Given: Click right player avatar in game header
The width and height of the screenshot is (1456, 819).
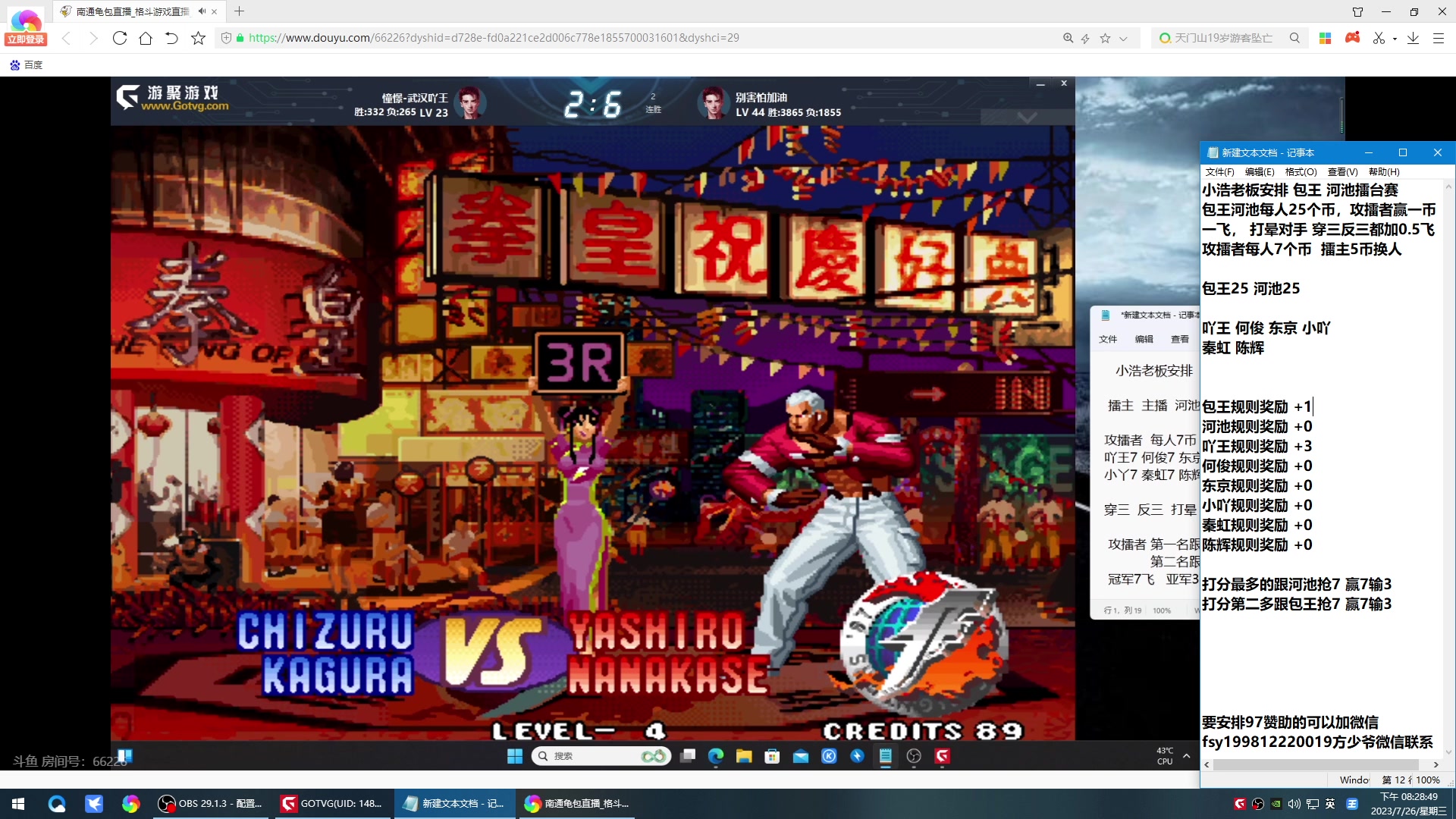Looking at the screenshot, I should tap(712, 102).
